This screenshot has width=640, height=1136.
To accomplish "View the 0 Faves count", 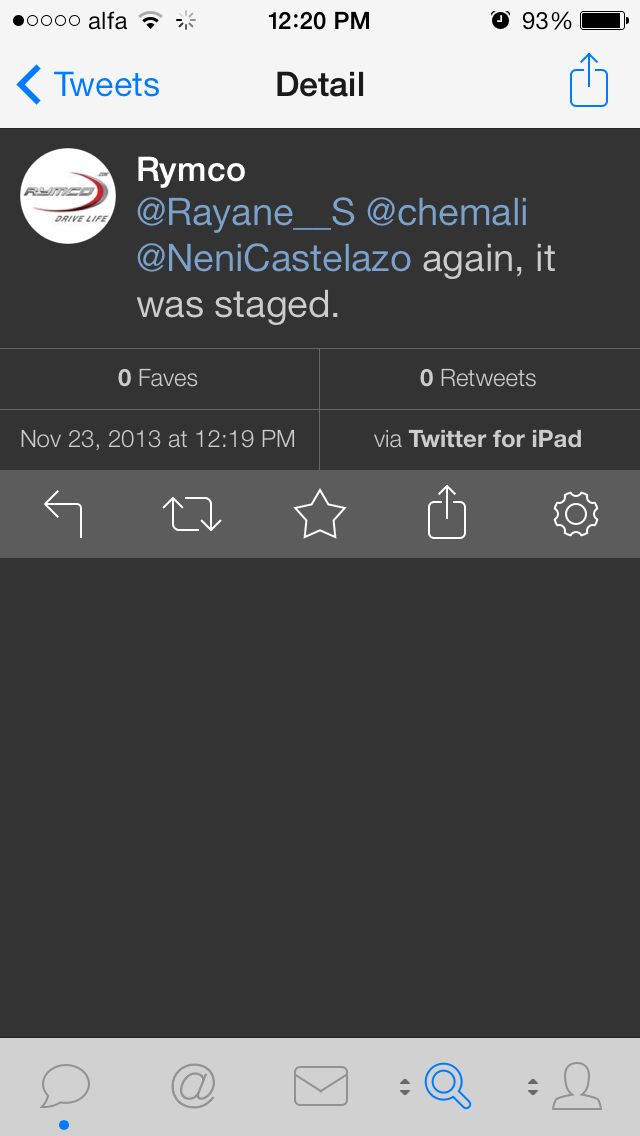I will pyautogui.click(x=158, y=378).
